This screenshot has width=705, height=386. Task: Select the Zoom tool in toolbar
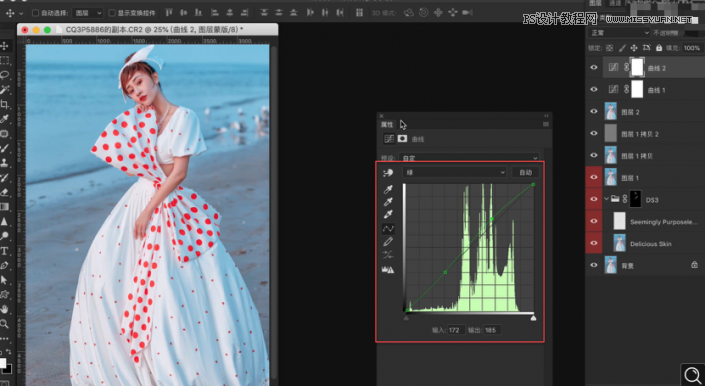[4, 324]
